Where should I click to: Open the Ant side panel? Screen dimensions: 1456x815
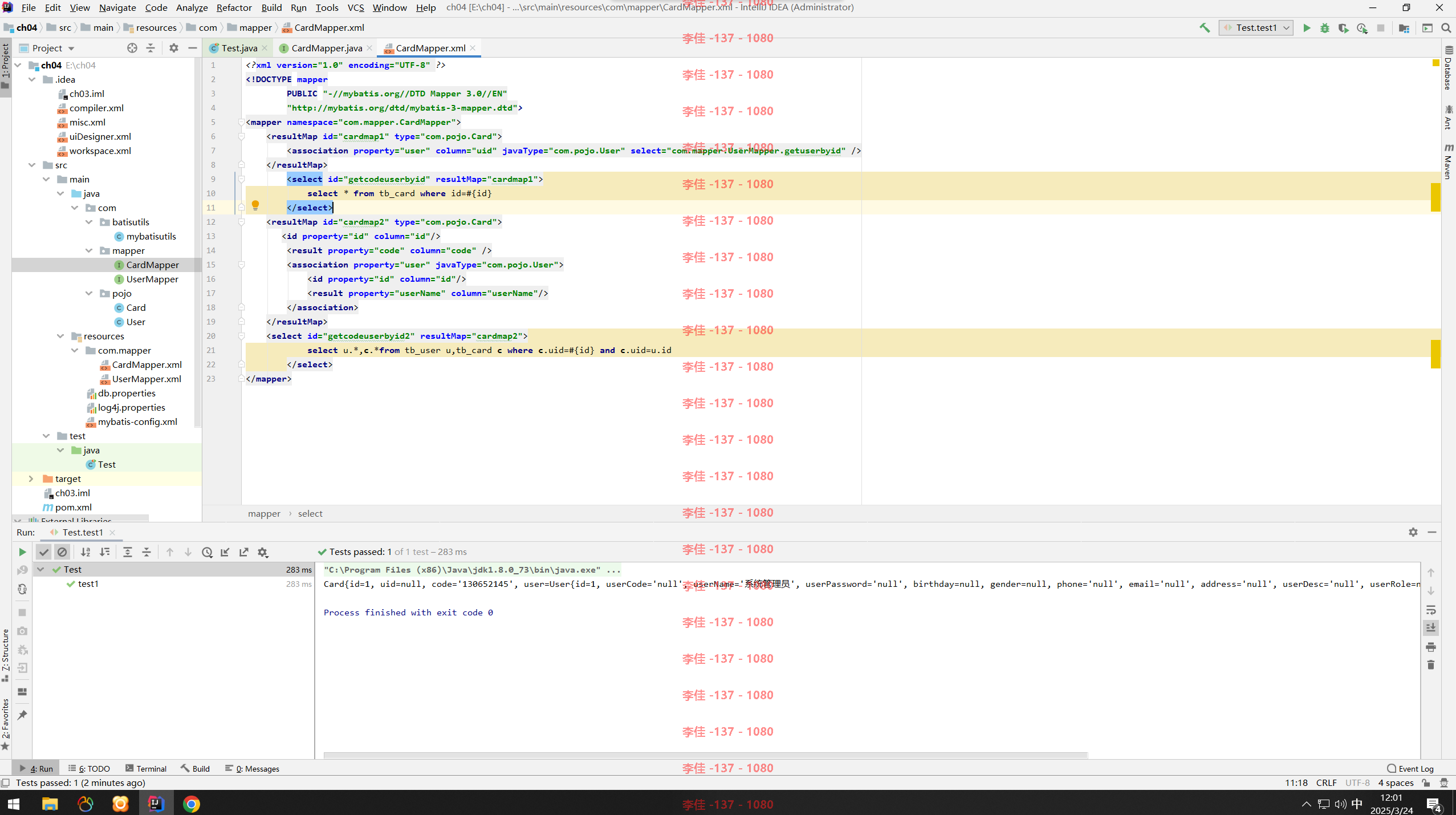pyautogui.click(x=1449, y=117)
